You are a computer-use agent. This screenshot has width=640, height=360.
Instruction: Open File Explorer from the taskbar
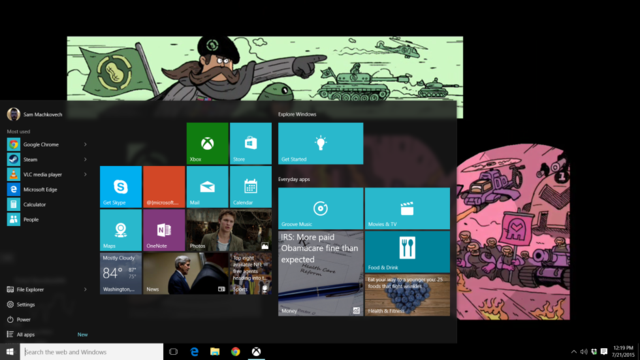(x=215, y=351)
